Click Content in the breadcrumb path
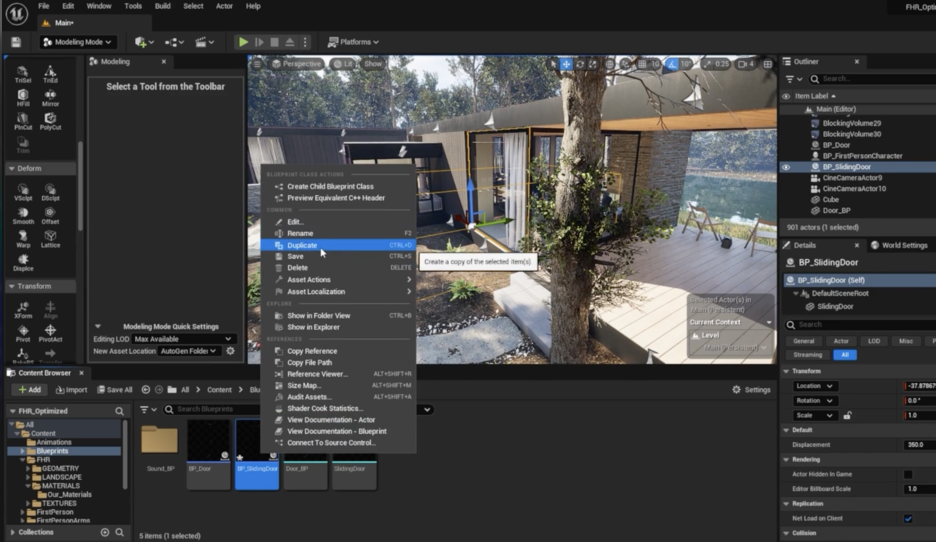This screenshot has height=542, width=936. 219,390
